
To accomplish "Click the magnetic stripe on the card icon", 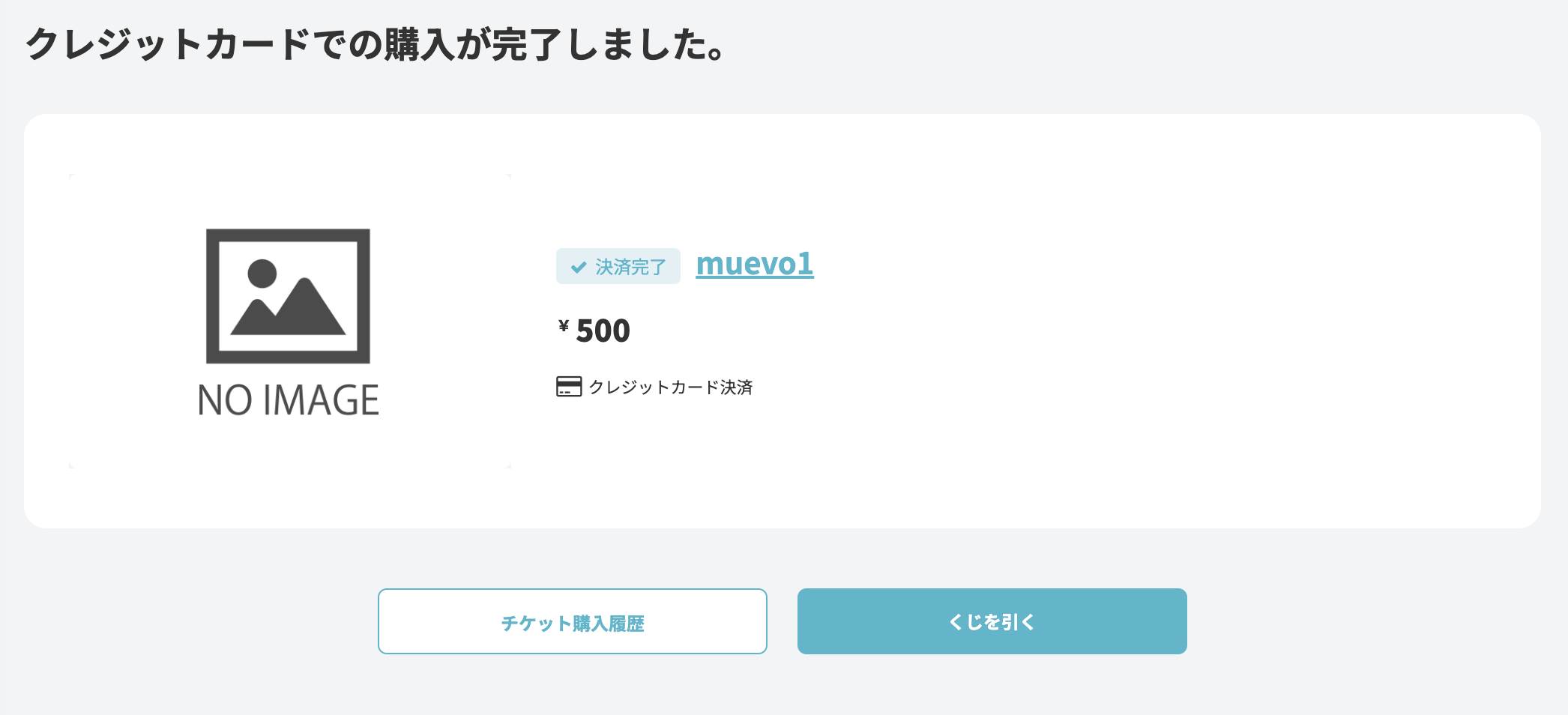I will click(570, 382).
